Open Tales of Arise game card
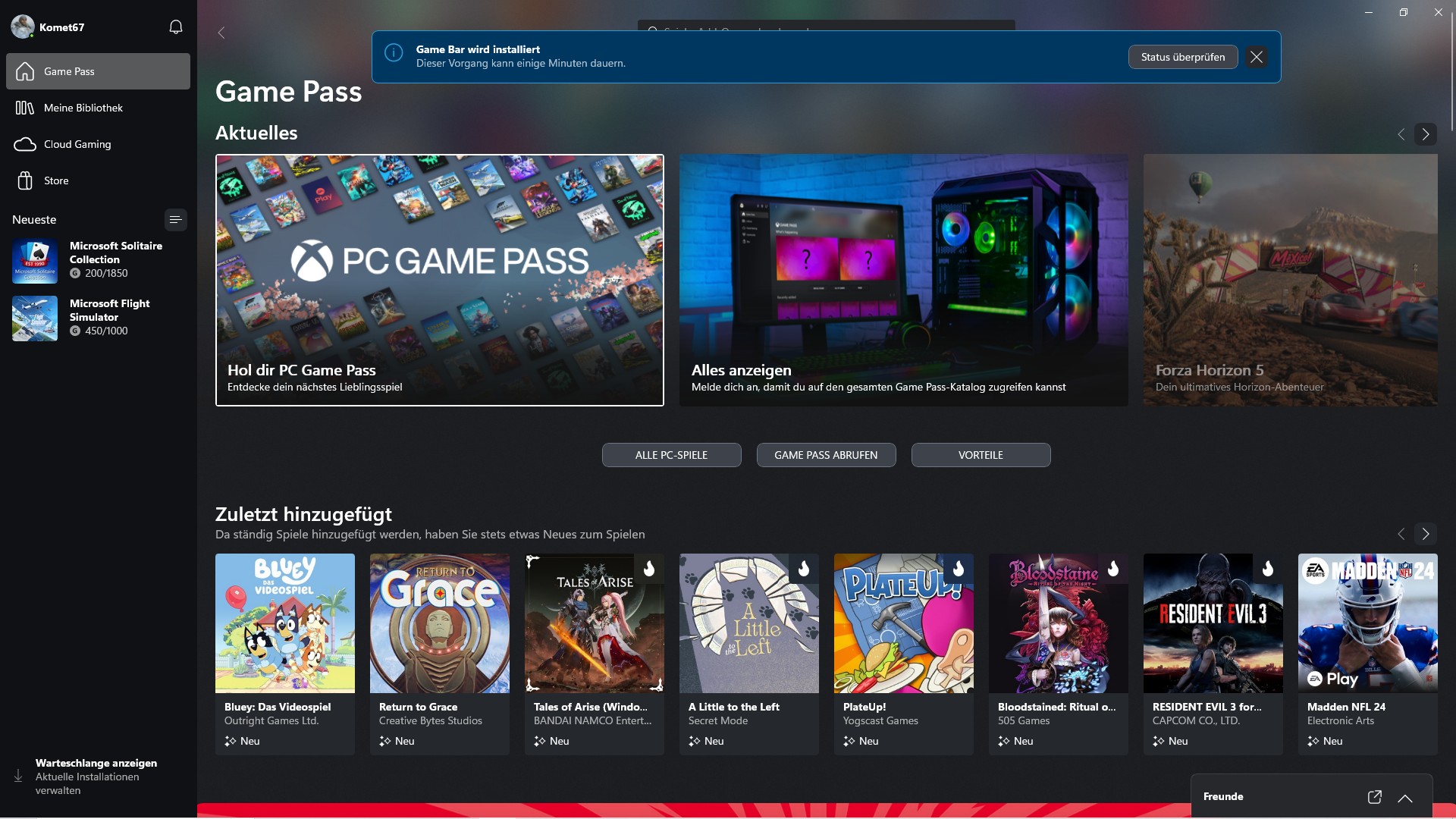The image size is (1456, 819). 595,654
